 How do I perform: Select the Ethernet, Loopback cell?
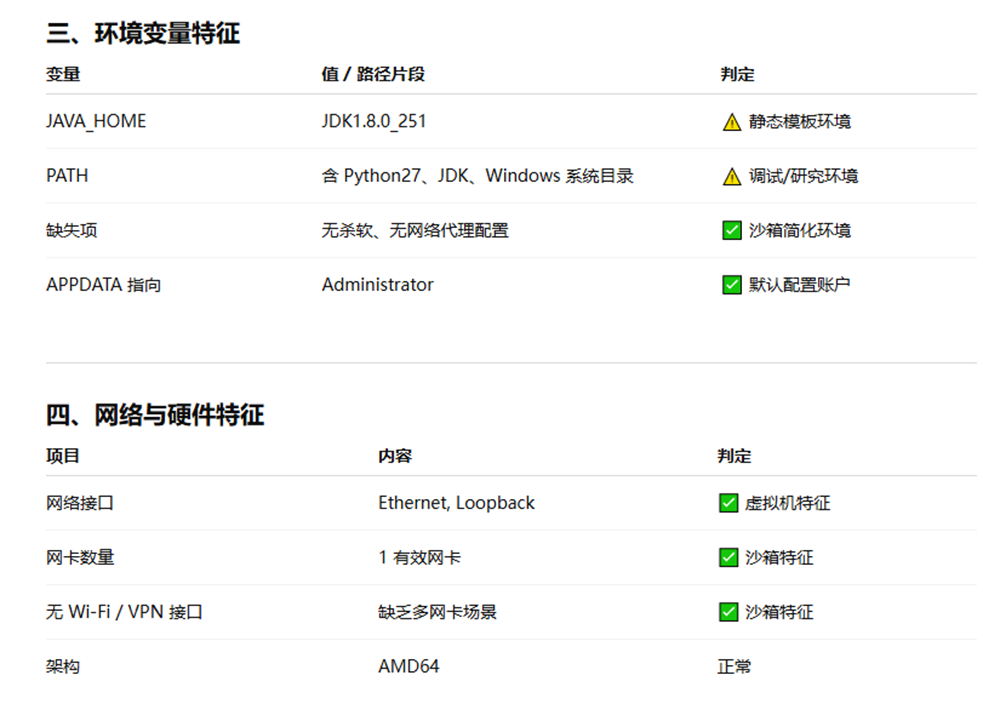coord(456,503)
